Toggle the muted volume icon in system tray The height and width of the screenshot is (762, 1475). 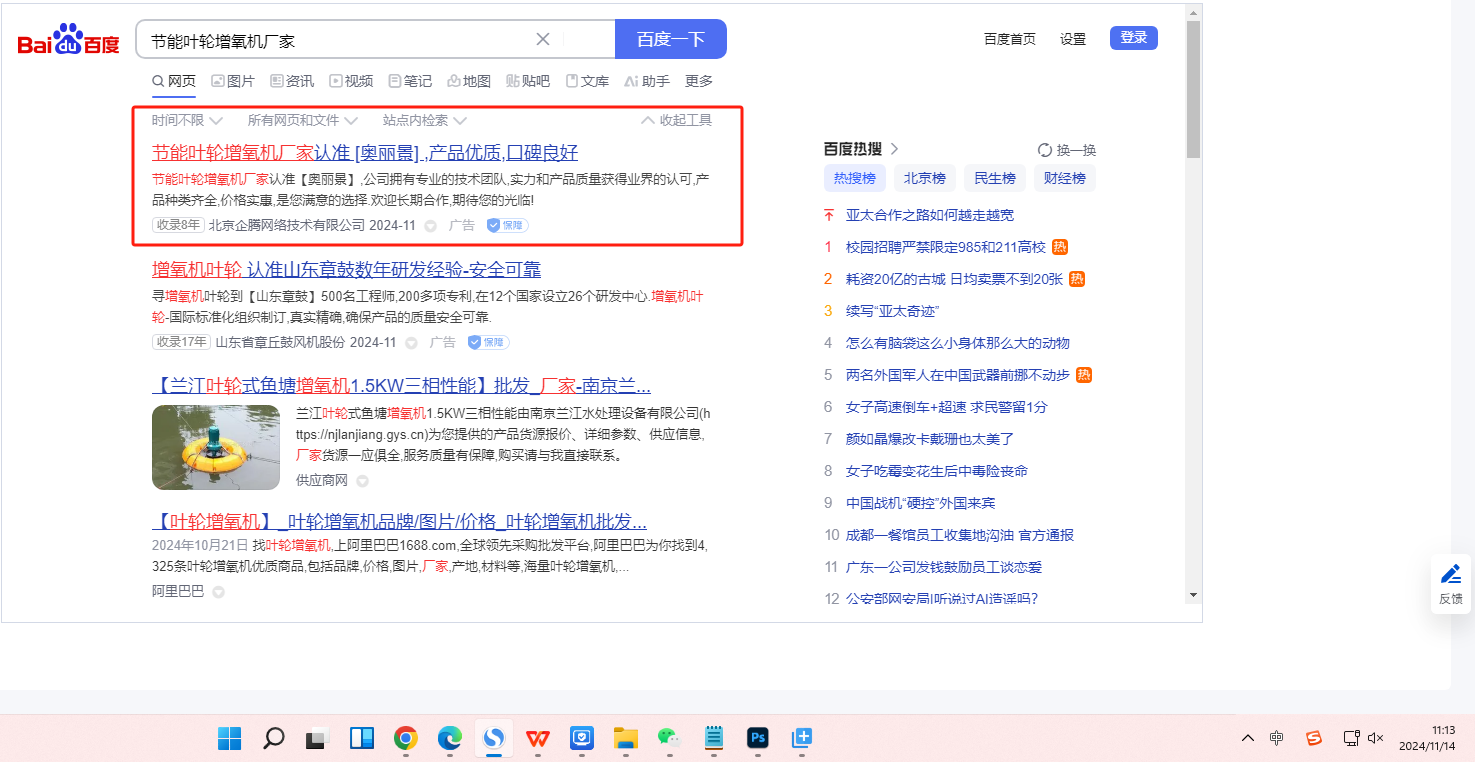click(x=1375, y=738)
